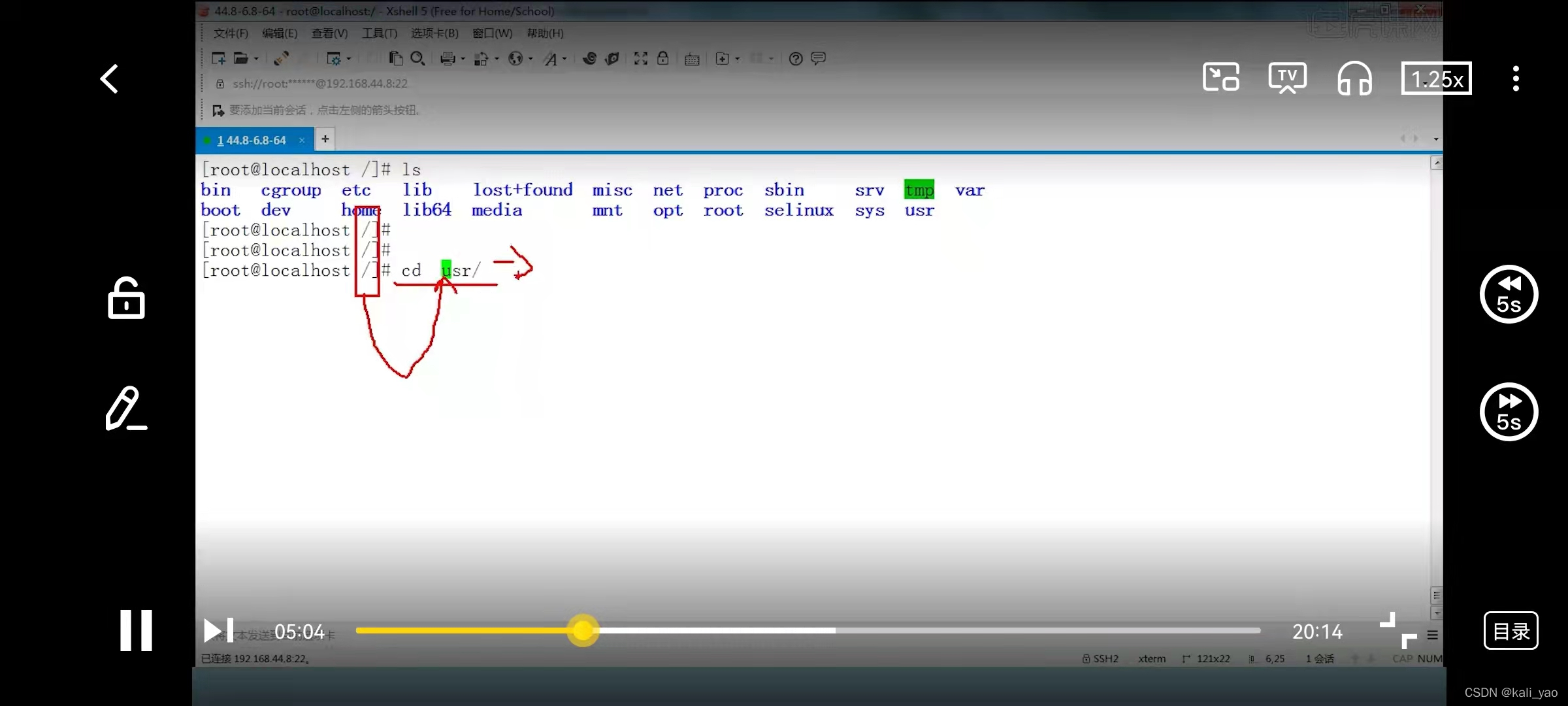
Task: Expand the new tab toolbar dropdown arrow
Action: 738,59
